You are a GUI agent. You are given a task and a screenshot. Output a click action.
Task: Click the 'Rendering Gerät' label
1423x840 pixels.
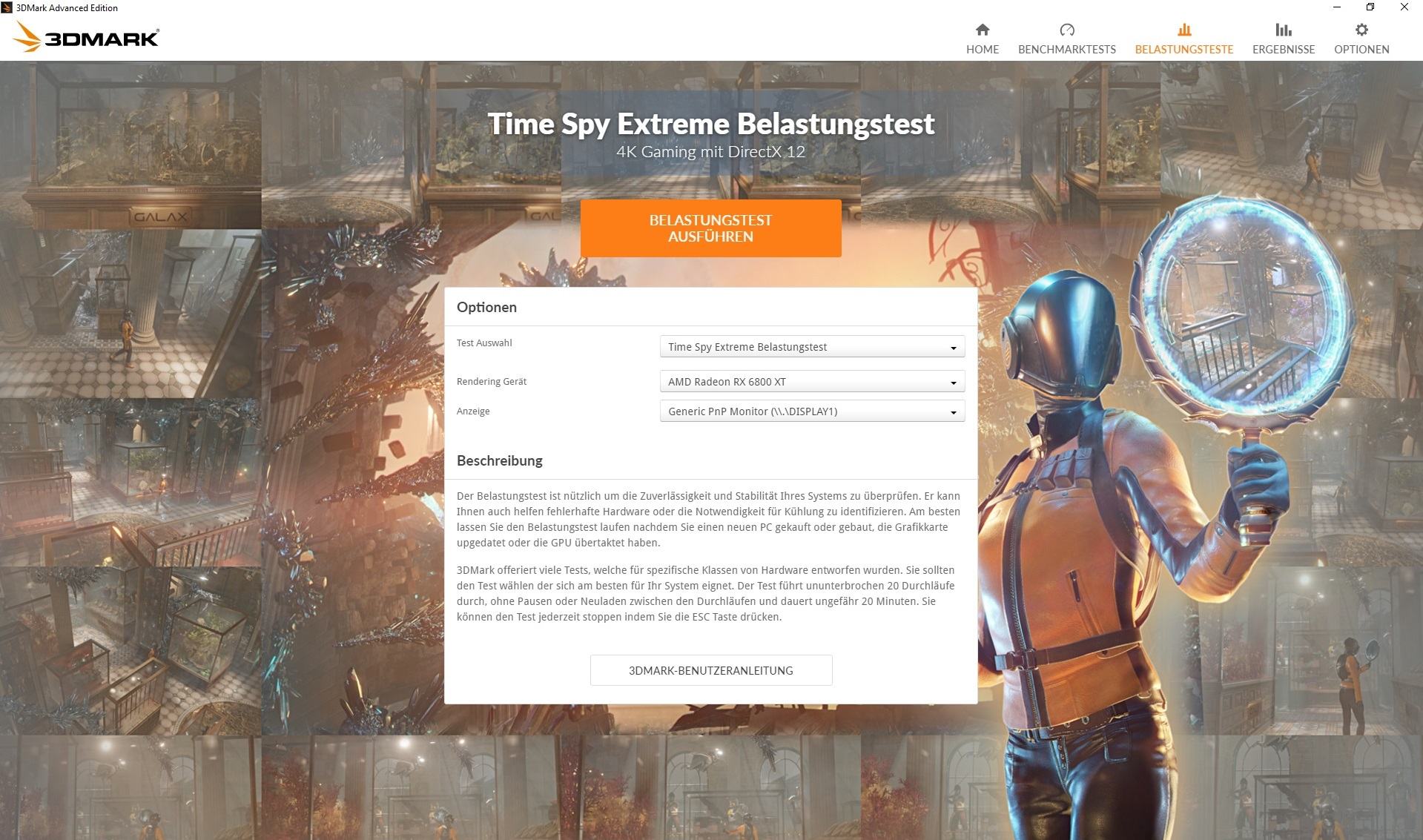coord(492,381)
